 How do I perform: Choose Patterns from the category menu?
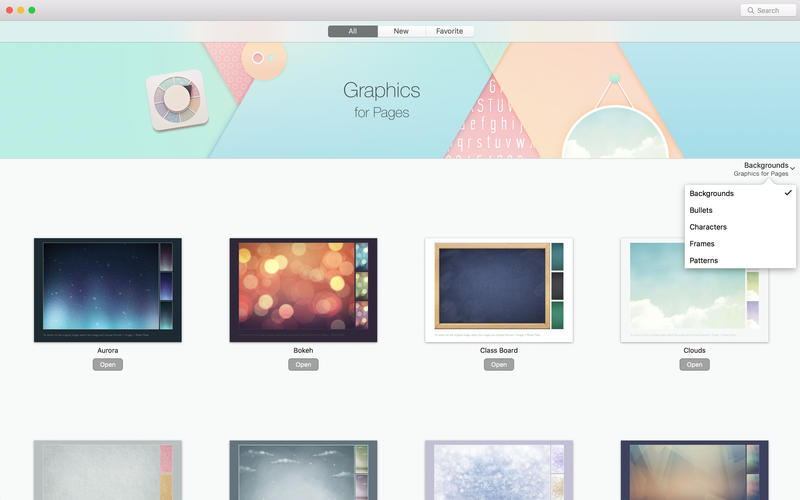740,260
